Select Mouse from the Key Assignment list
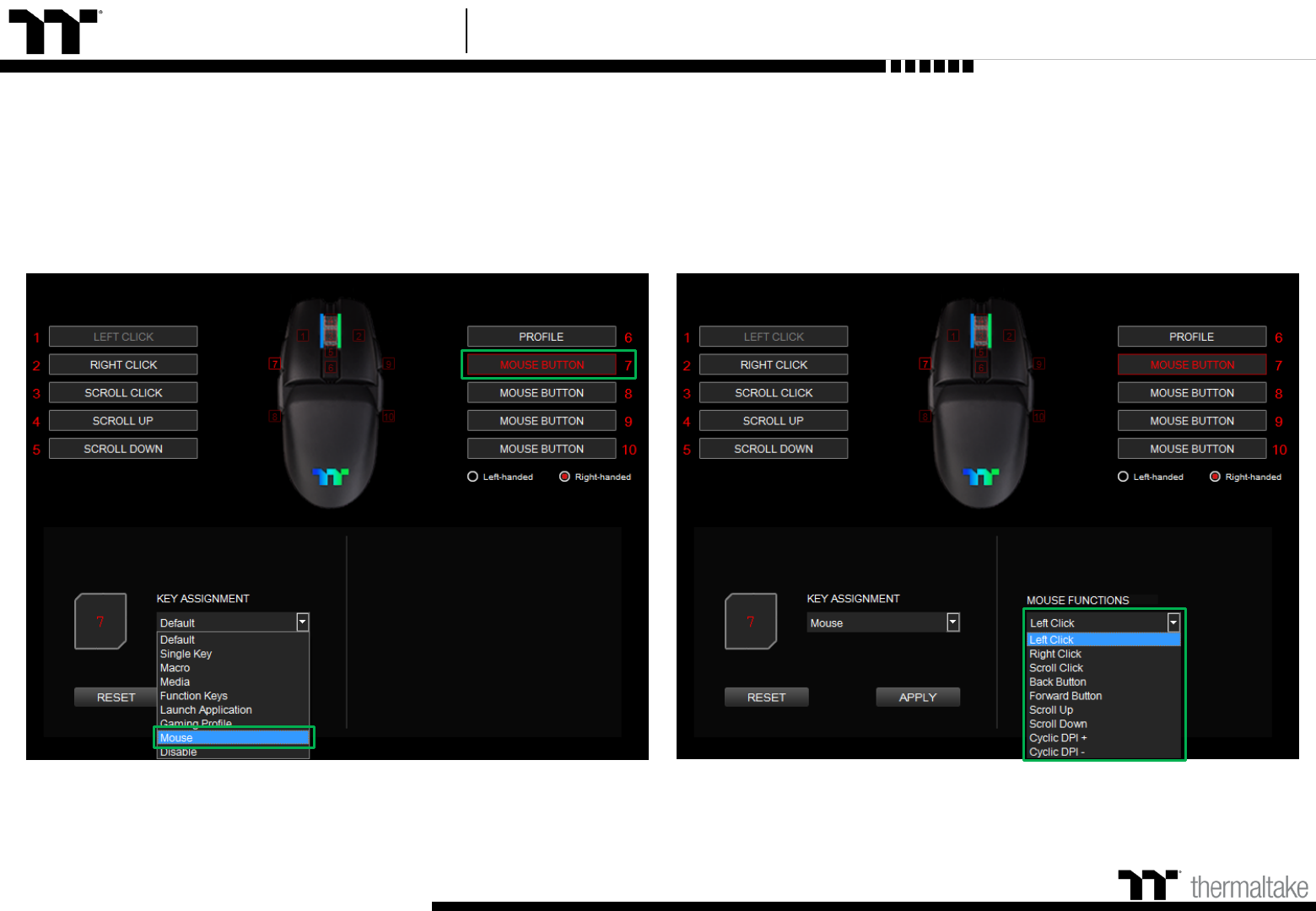 233,738
